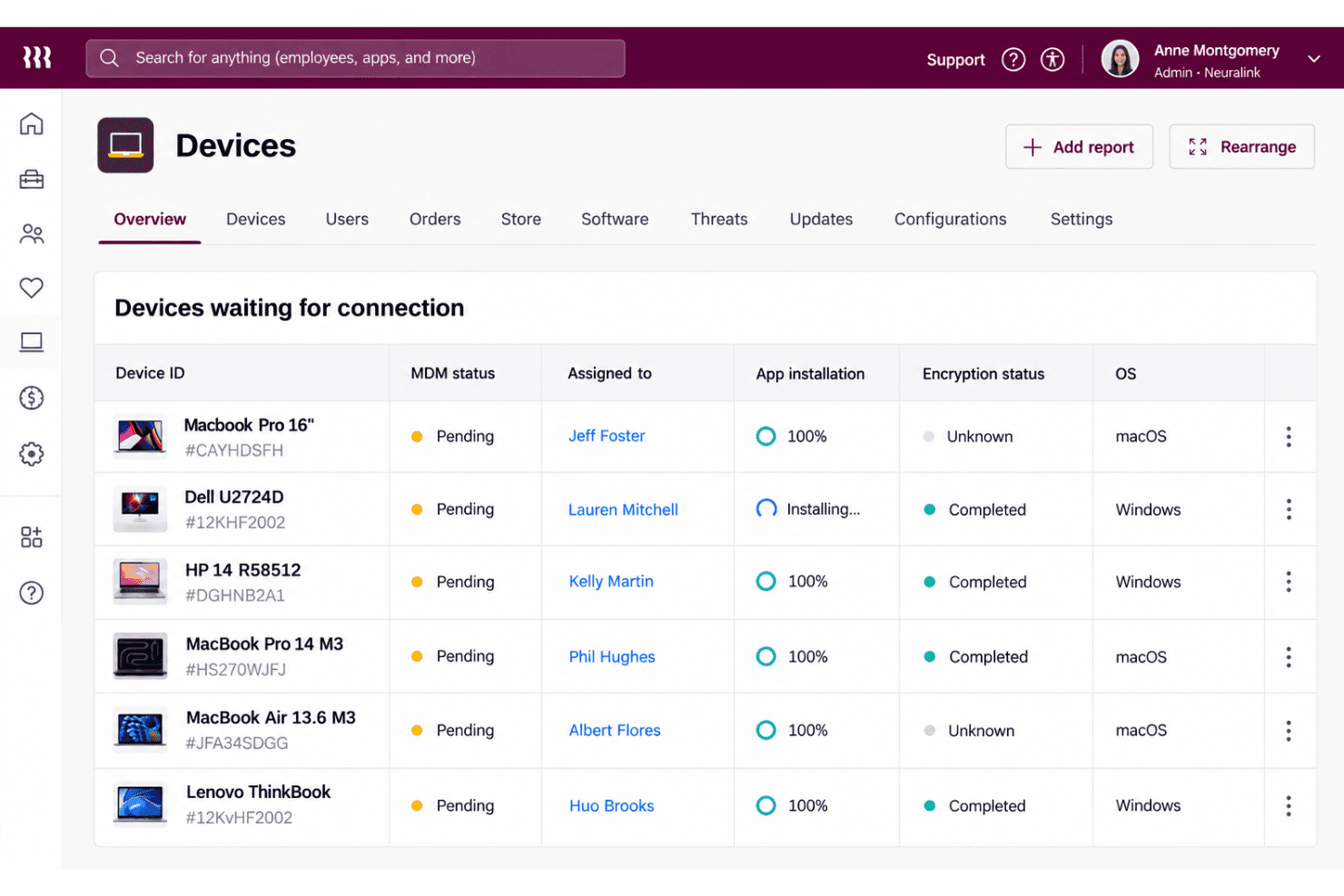
Task: Open the dollar finance icon in sidebar
Action: pyautogui.click(x=32, y=398)
